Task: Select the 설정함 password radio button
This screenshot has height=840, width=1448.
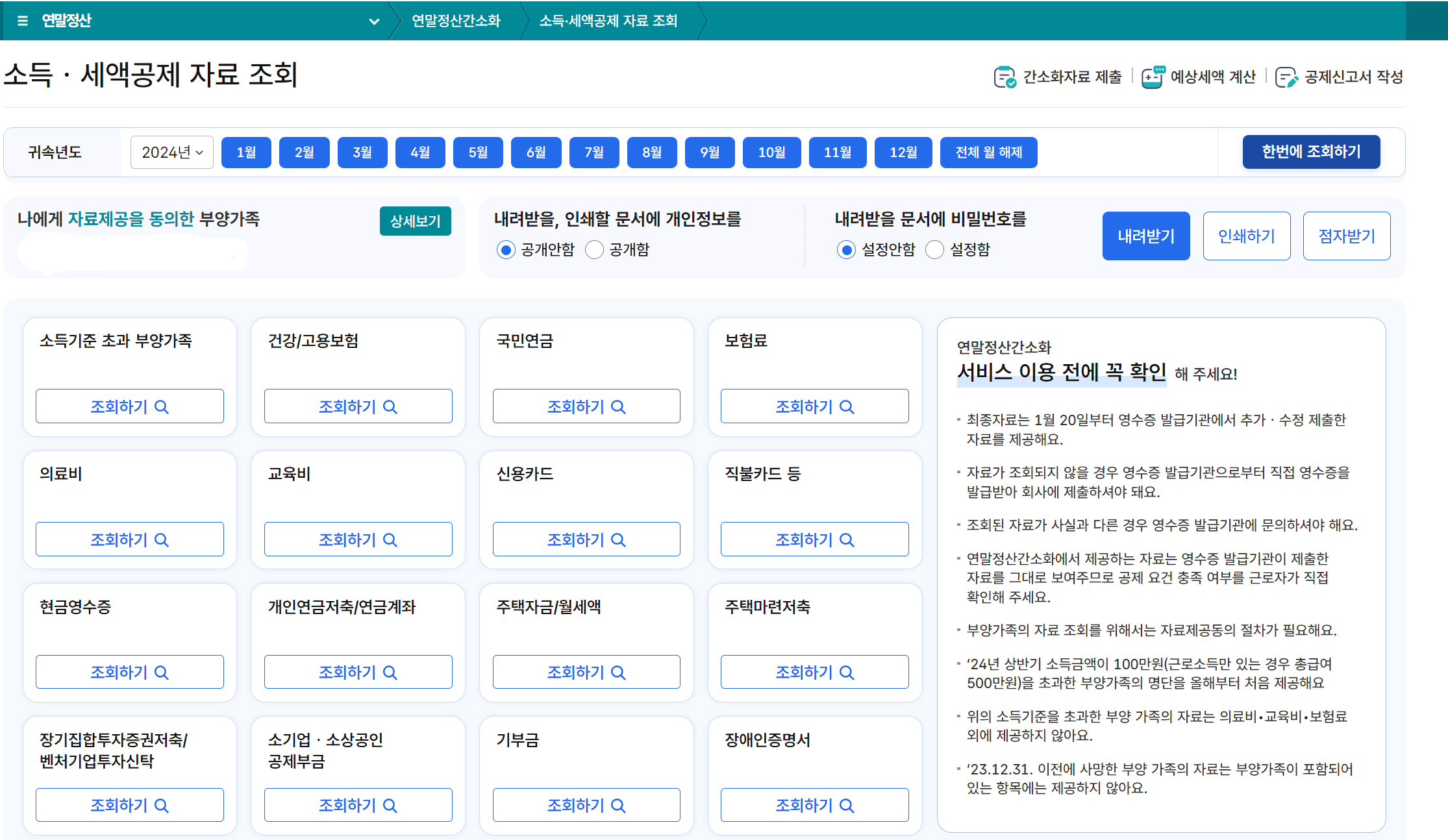Action: coord(934,250)
